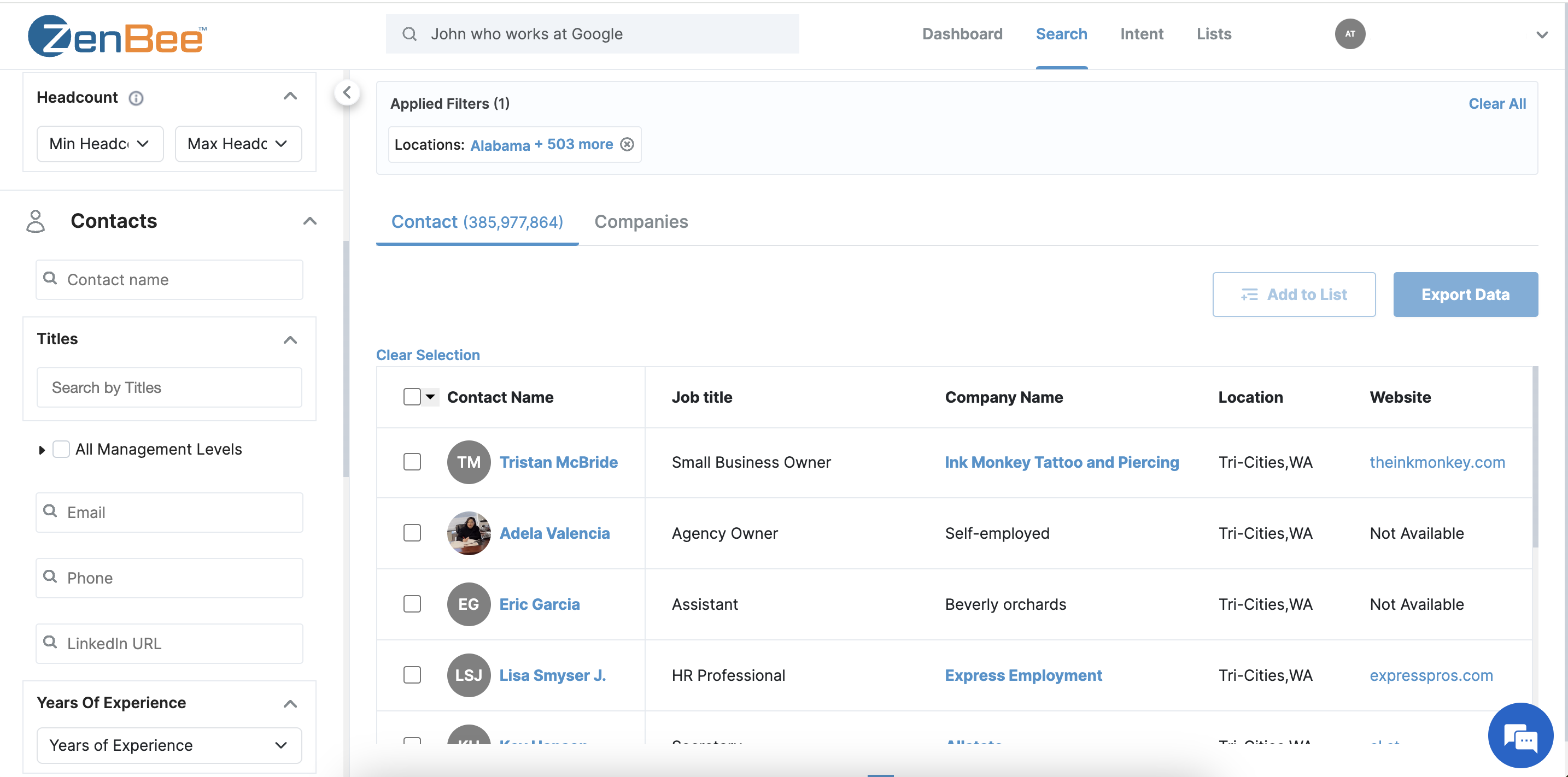1568x777 pixels.
Task: Click the ZenBee logo
Action: (117, 36)
